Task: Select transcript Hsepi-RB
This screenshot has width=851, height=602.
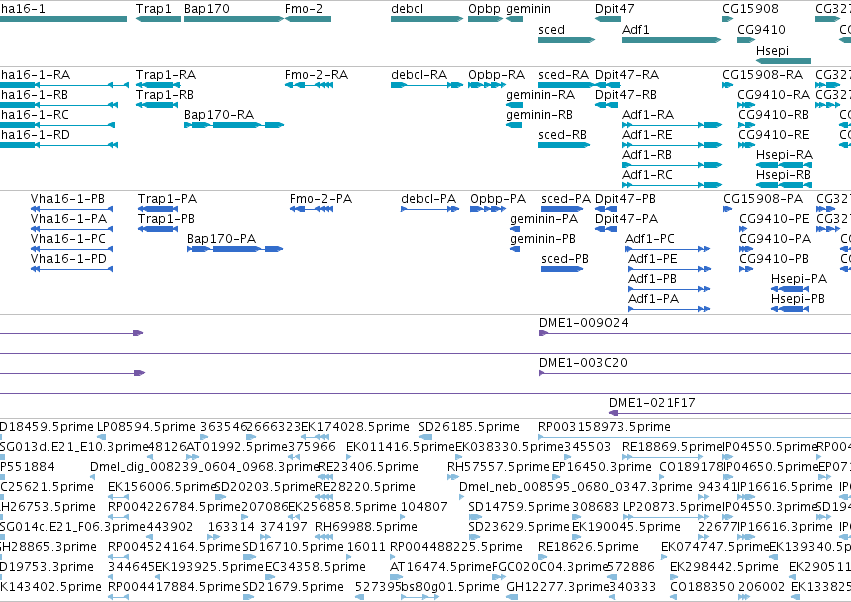Action: point(784,185)
